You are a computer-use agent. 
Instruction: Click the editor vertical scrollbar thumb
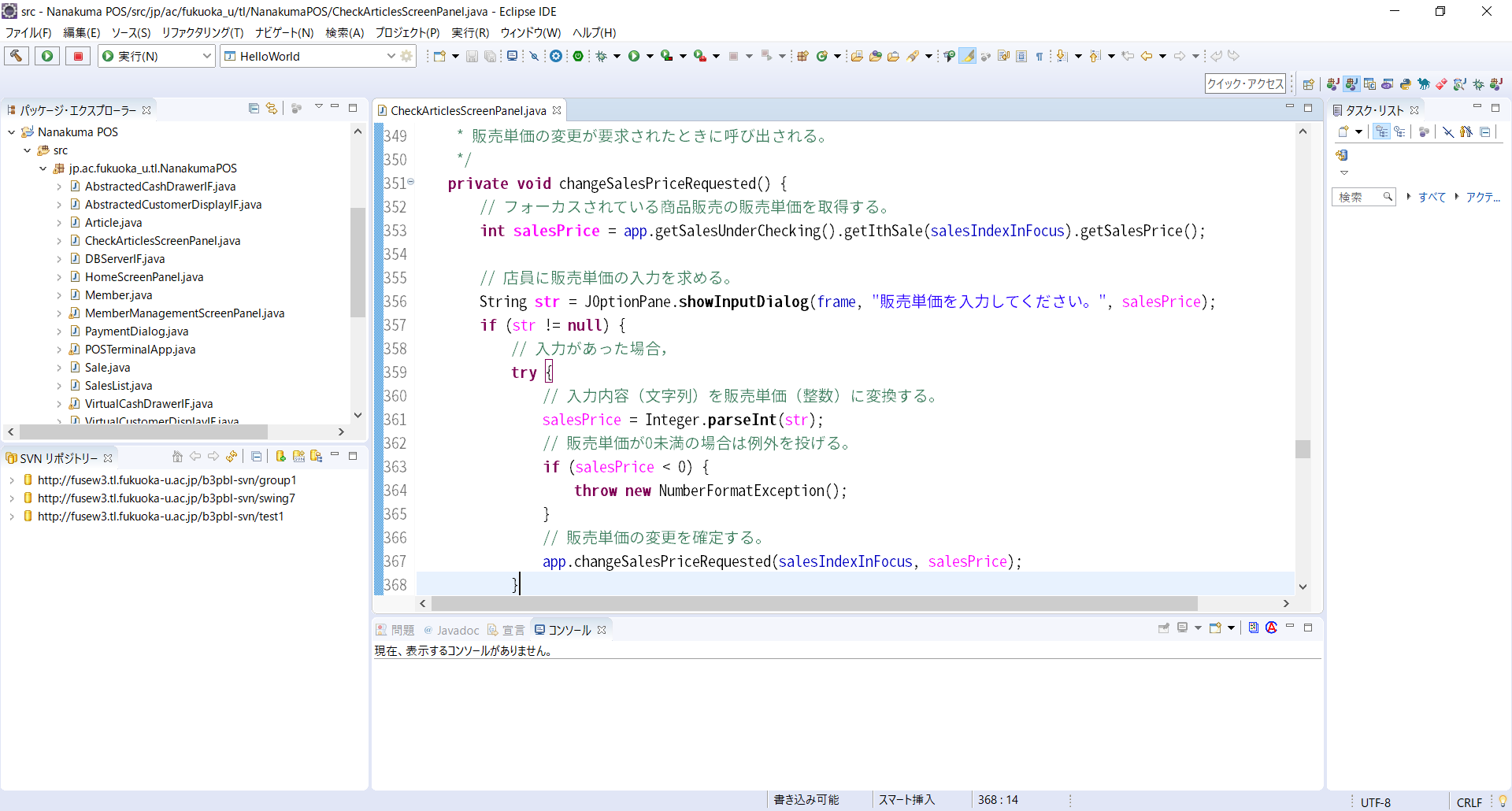point(1303,449)
